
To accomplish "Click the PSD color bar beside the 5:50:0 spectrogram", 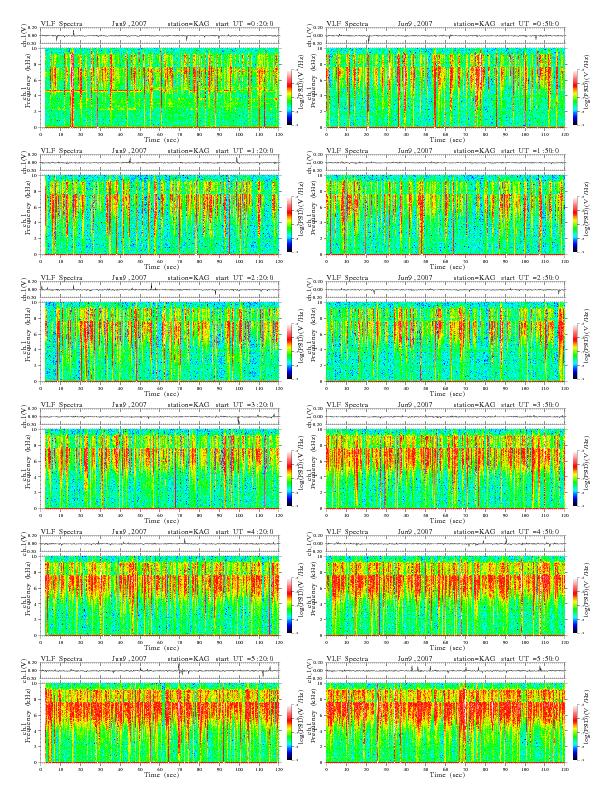I will pos(576,732).
